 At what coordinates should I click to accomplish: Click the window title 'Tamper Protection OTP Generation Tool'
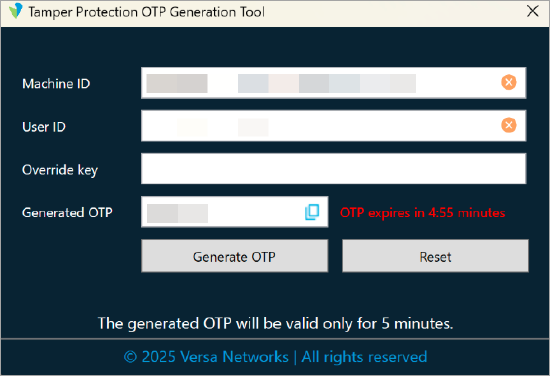(147, 12)
